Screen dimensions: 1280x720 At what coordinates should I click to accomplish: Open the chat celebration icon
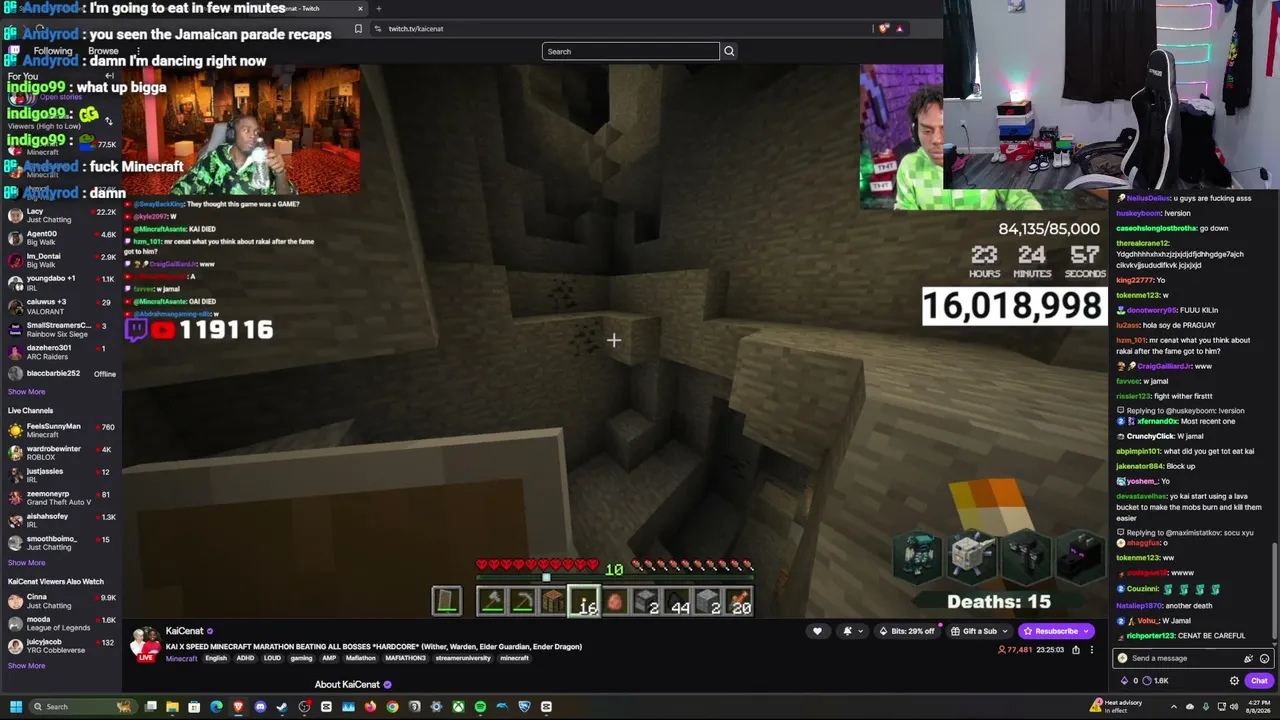(x=1248, y=658)
